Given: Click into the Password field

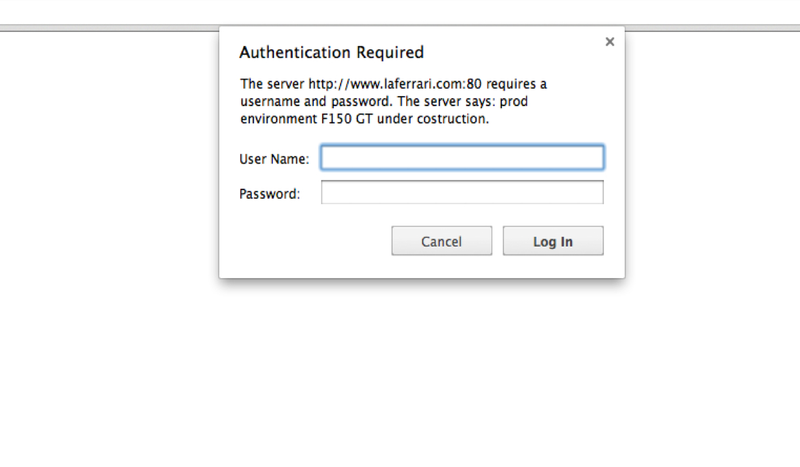Looking at the screenshot, I should click(462, 192).
